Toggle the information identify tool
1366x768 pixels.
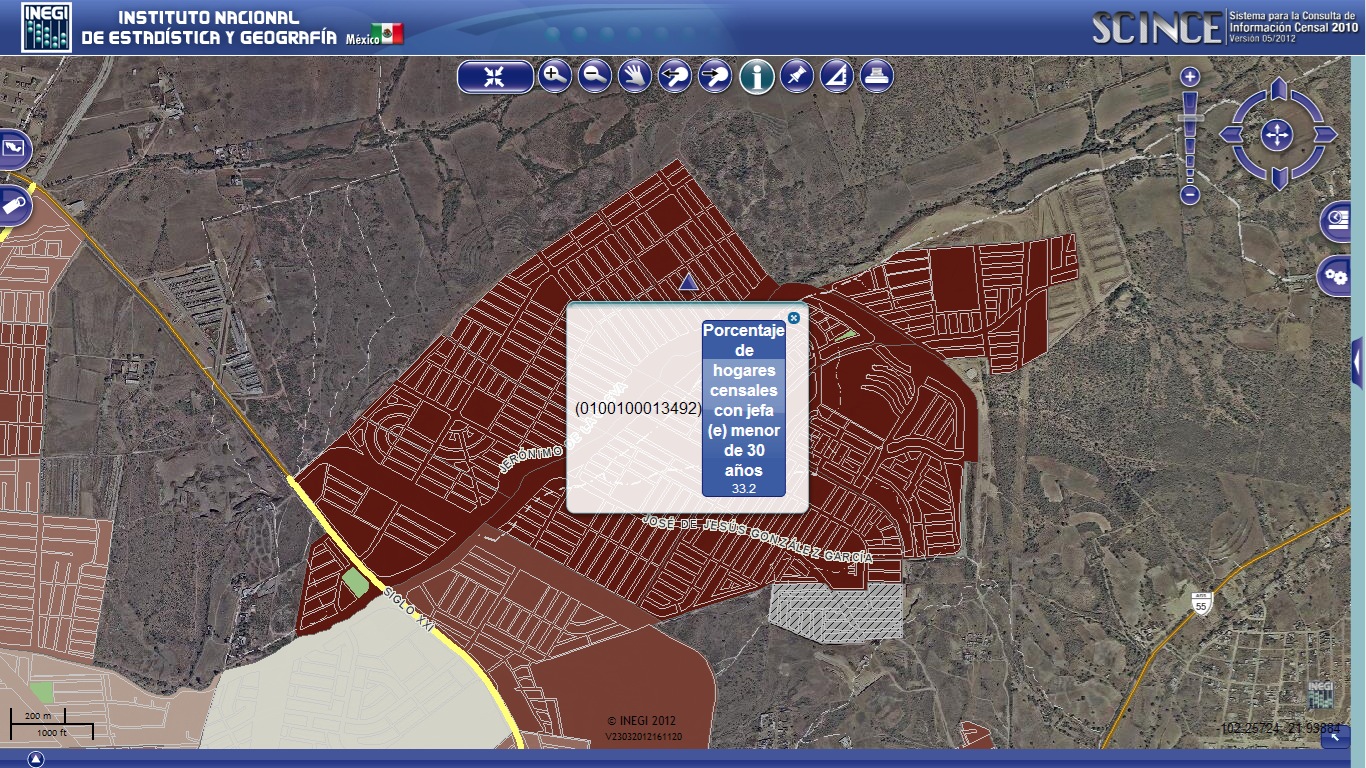click(757, 76)
